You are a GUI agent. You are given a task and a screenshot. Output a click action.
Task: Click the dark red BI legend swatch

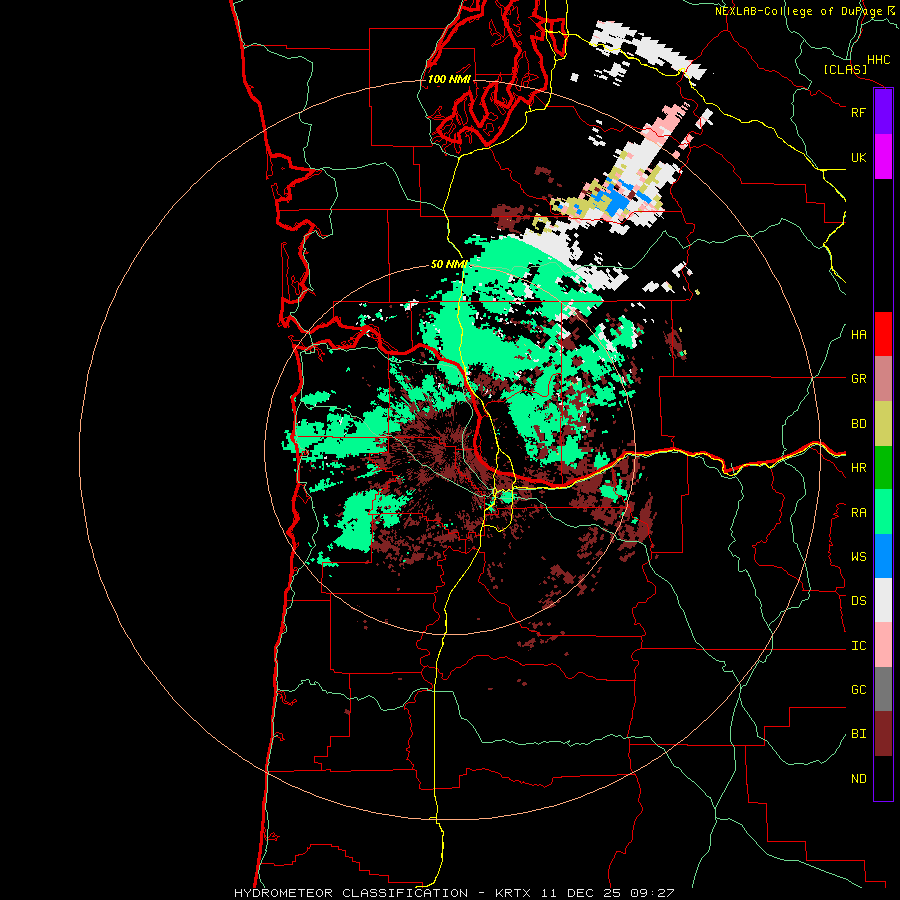click(x=883, y=734)
